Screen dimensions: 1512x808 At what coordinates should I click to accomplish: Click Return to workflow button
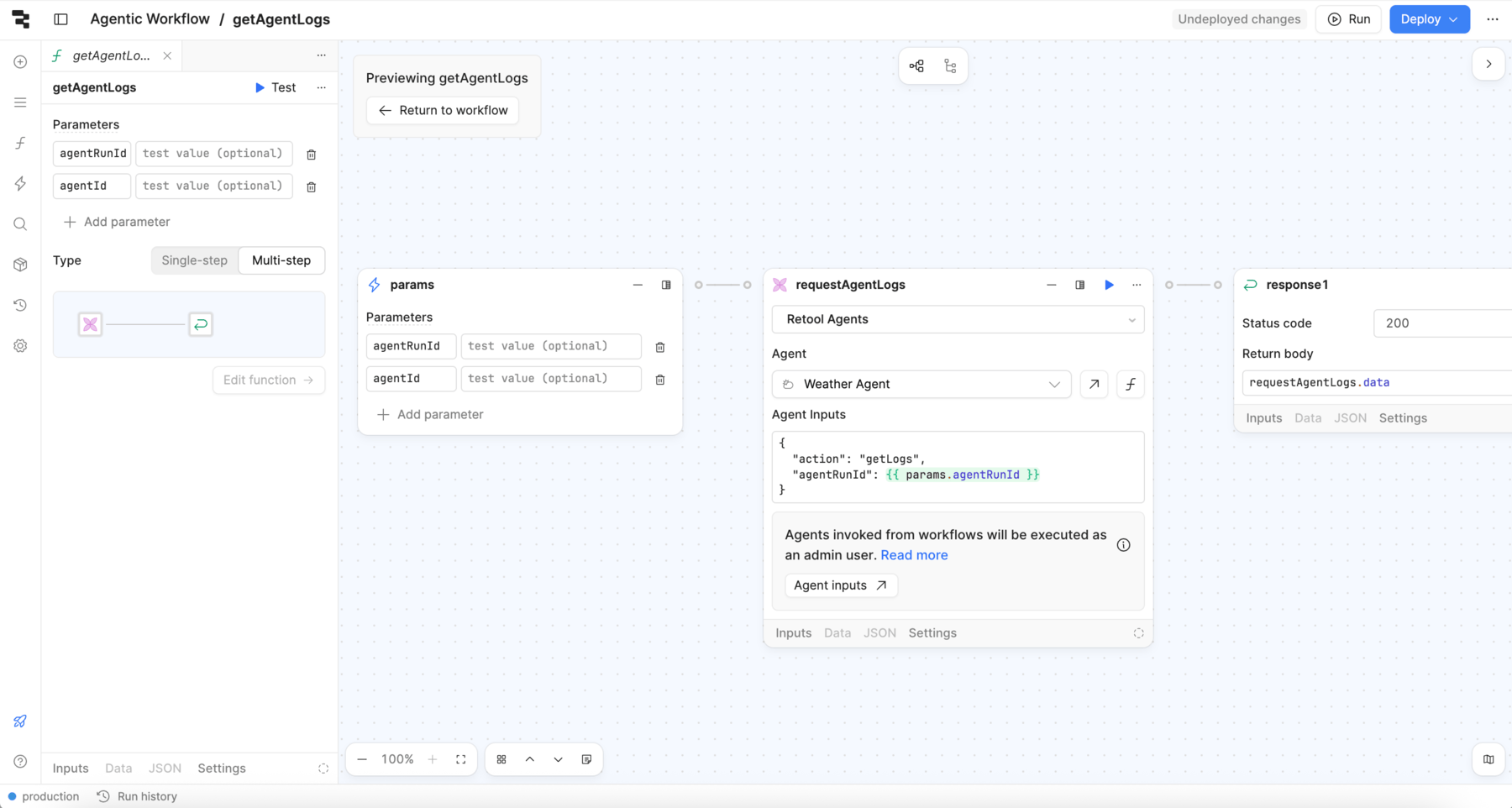click(x=443, y=110)
